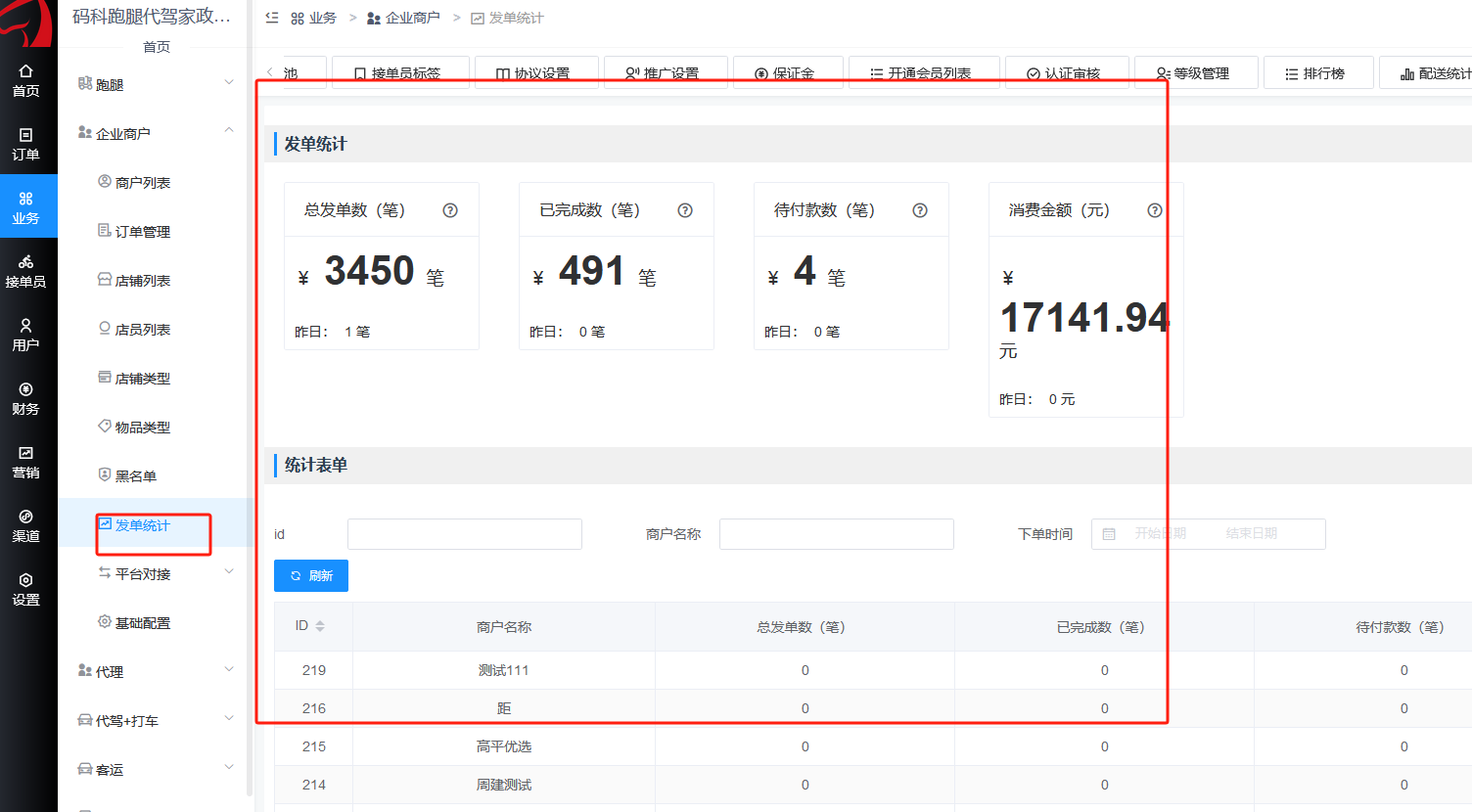Switch to the 排行榜 tab
Image resolution: width=1472 pixels, height=812 pixels.
(1318, 73)
